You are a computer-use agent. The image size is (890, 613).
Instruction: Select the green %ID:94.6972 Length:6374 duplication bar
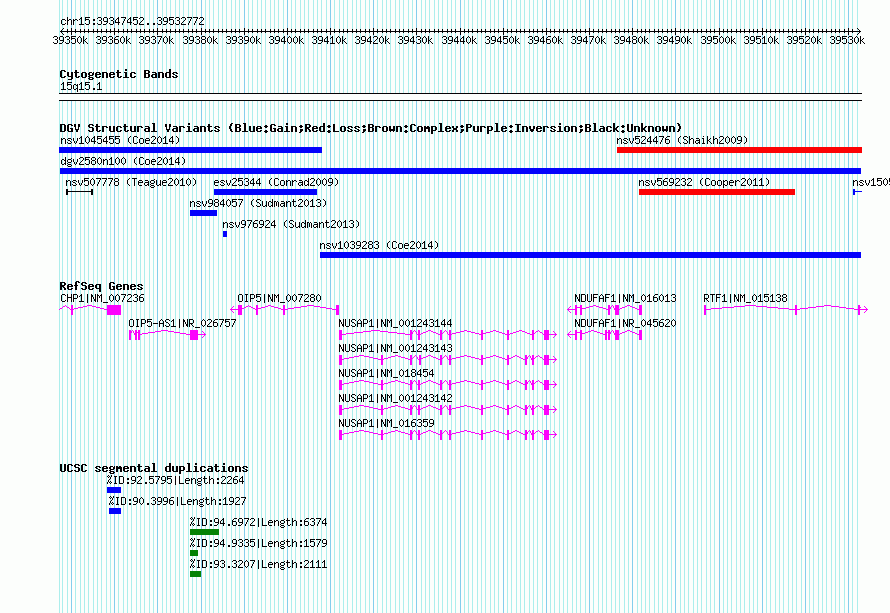(204, 532)
